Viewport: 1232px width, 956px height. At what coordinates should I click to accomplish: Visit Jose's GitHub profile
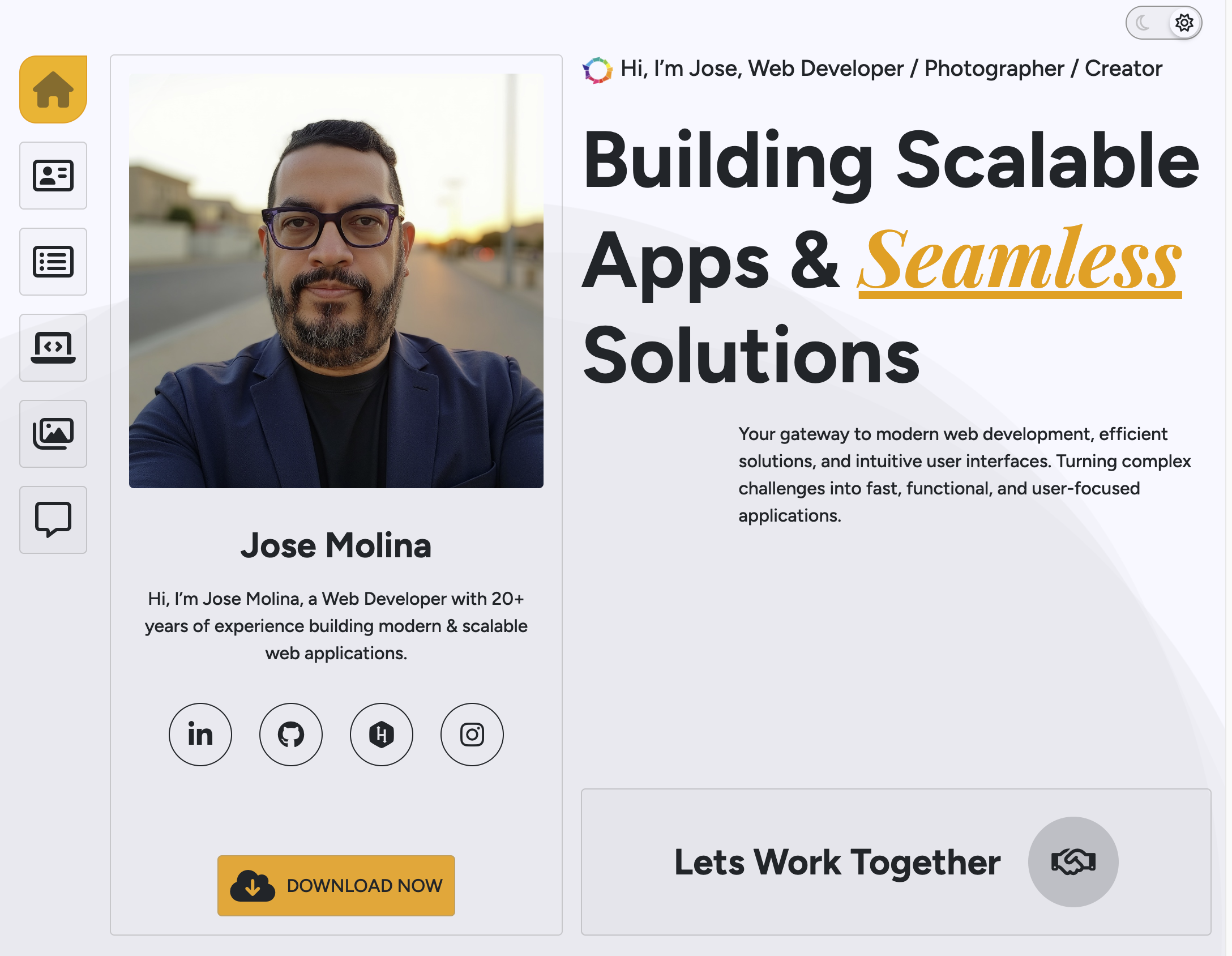291,735
